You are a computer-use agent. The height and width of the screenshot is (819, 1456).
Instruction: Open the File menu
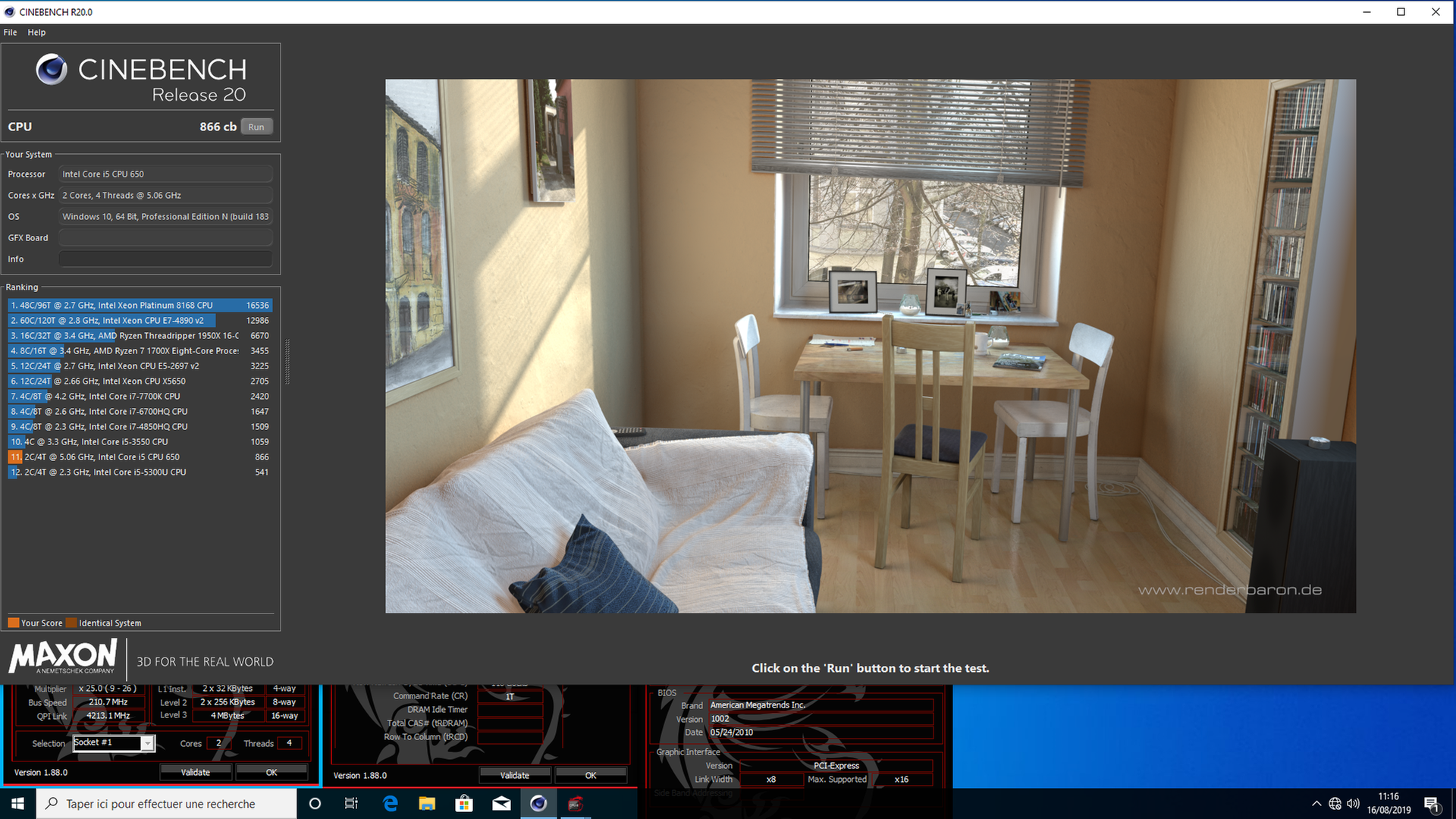(10, 33)
